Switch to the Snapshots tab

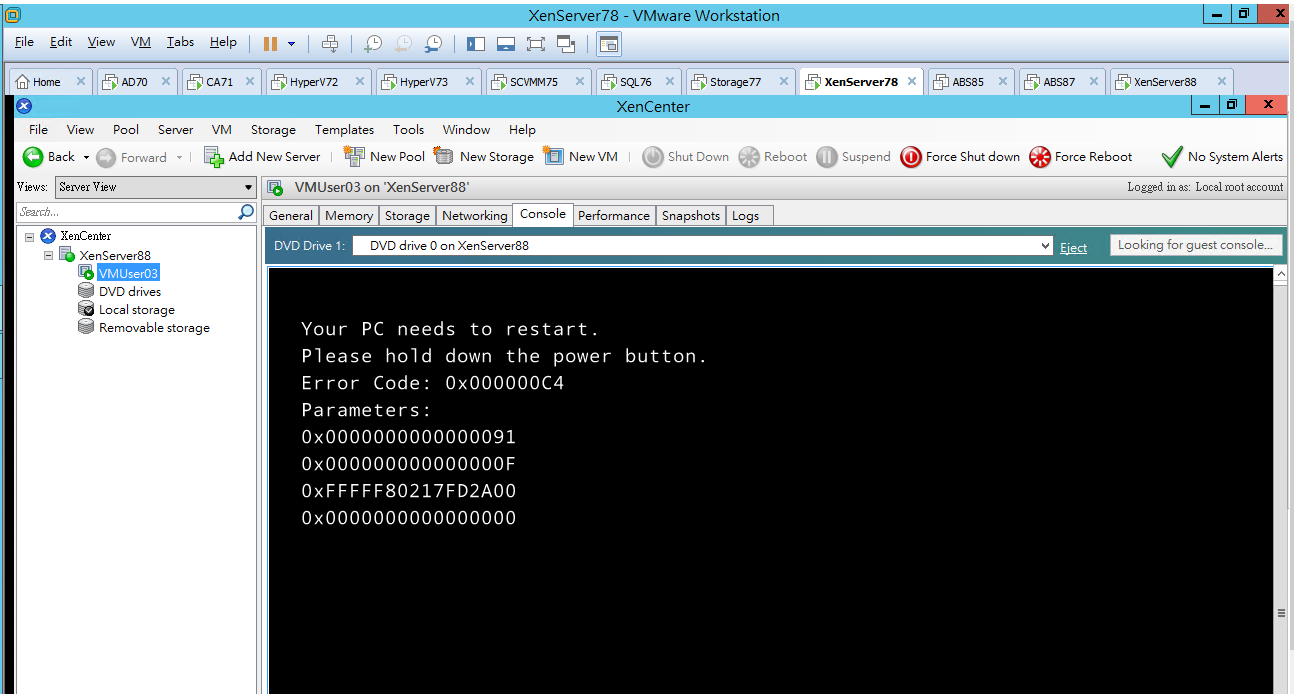(x=691, y=216)
